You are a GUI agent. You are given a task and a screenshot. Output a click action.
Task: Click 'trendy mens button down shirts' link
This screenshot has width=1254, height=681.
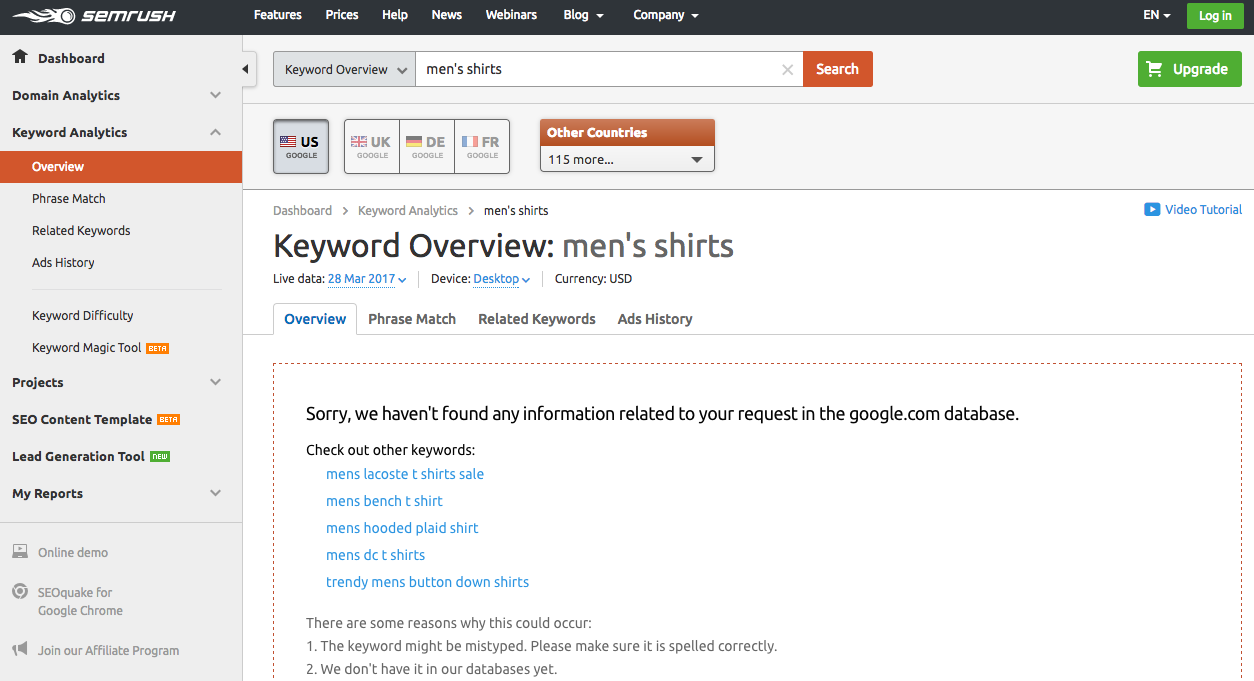(x=427, y=583)
